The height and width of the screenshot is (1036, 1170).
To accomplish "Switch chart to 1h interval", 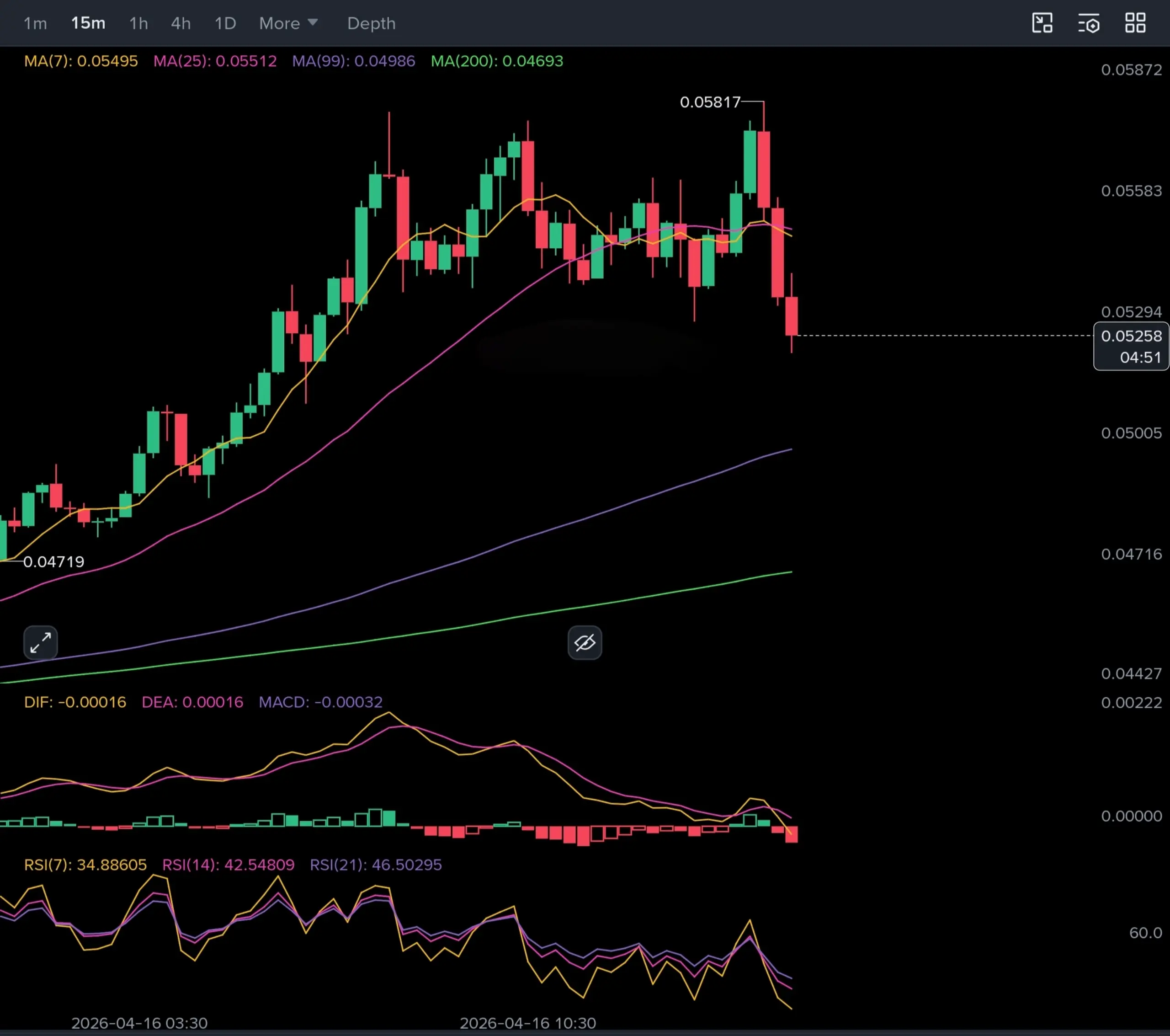I will [x=138, y=23].
